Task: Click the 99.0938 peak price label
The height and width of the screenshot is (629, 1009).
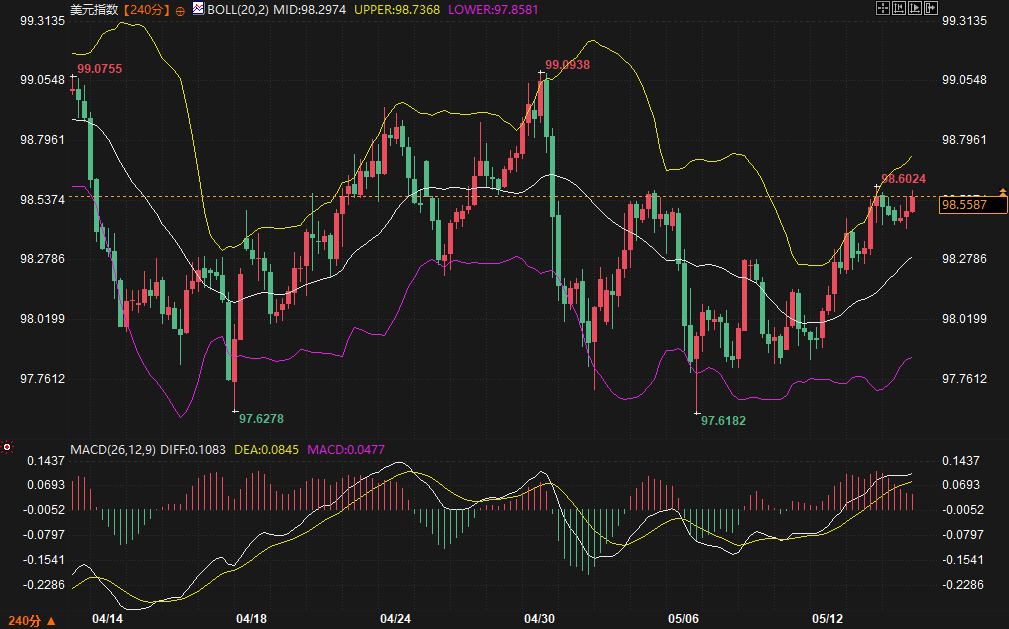Action: [x=568, y=64]
